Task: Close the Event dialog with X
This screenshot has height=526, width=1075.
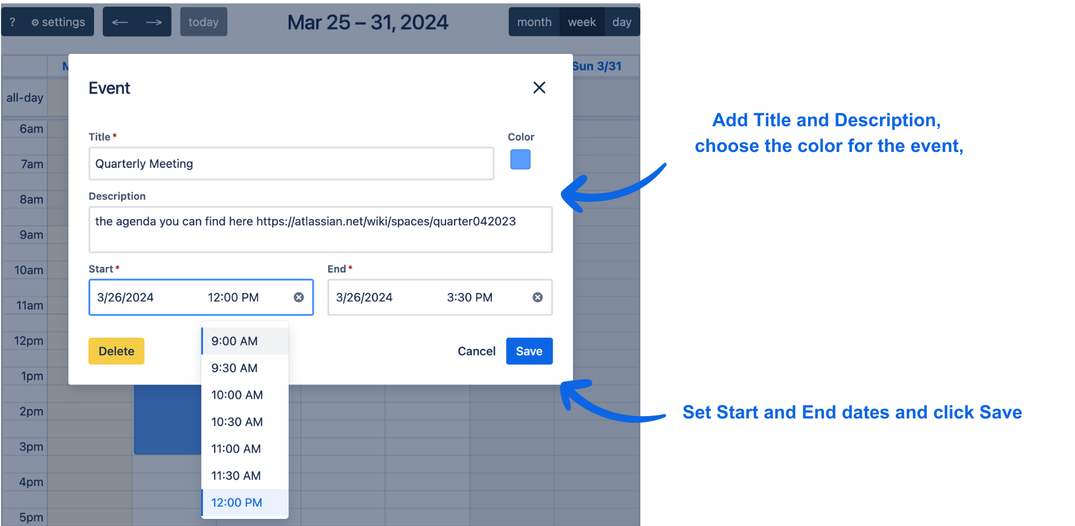Action: (539, 88)
